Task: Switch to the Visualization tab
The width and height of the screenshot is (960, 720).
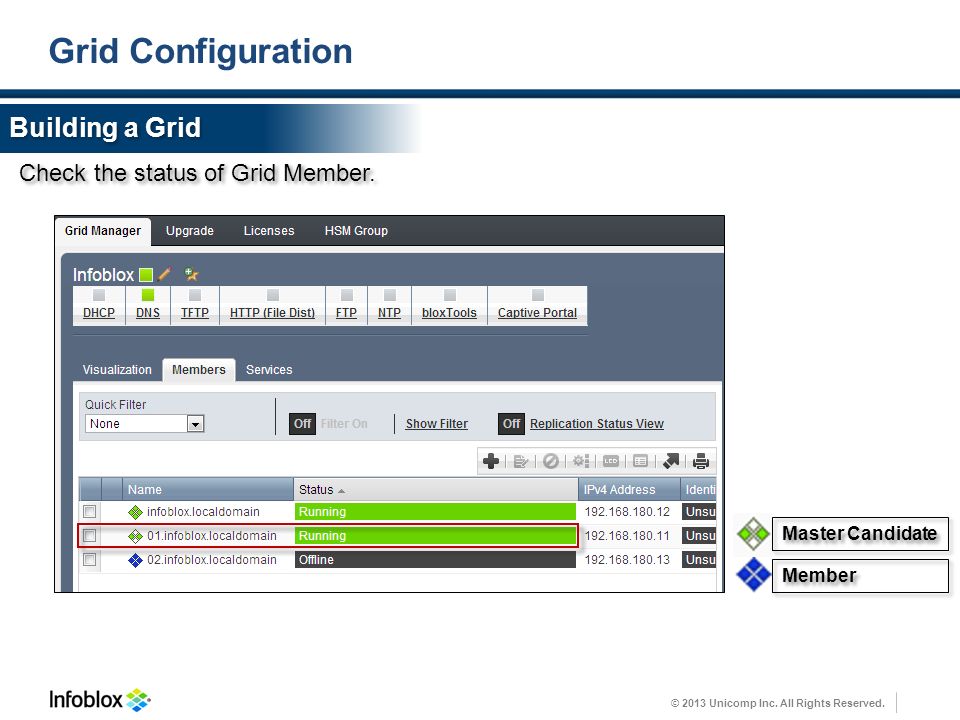Action: (117, 370)
